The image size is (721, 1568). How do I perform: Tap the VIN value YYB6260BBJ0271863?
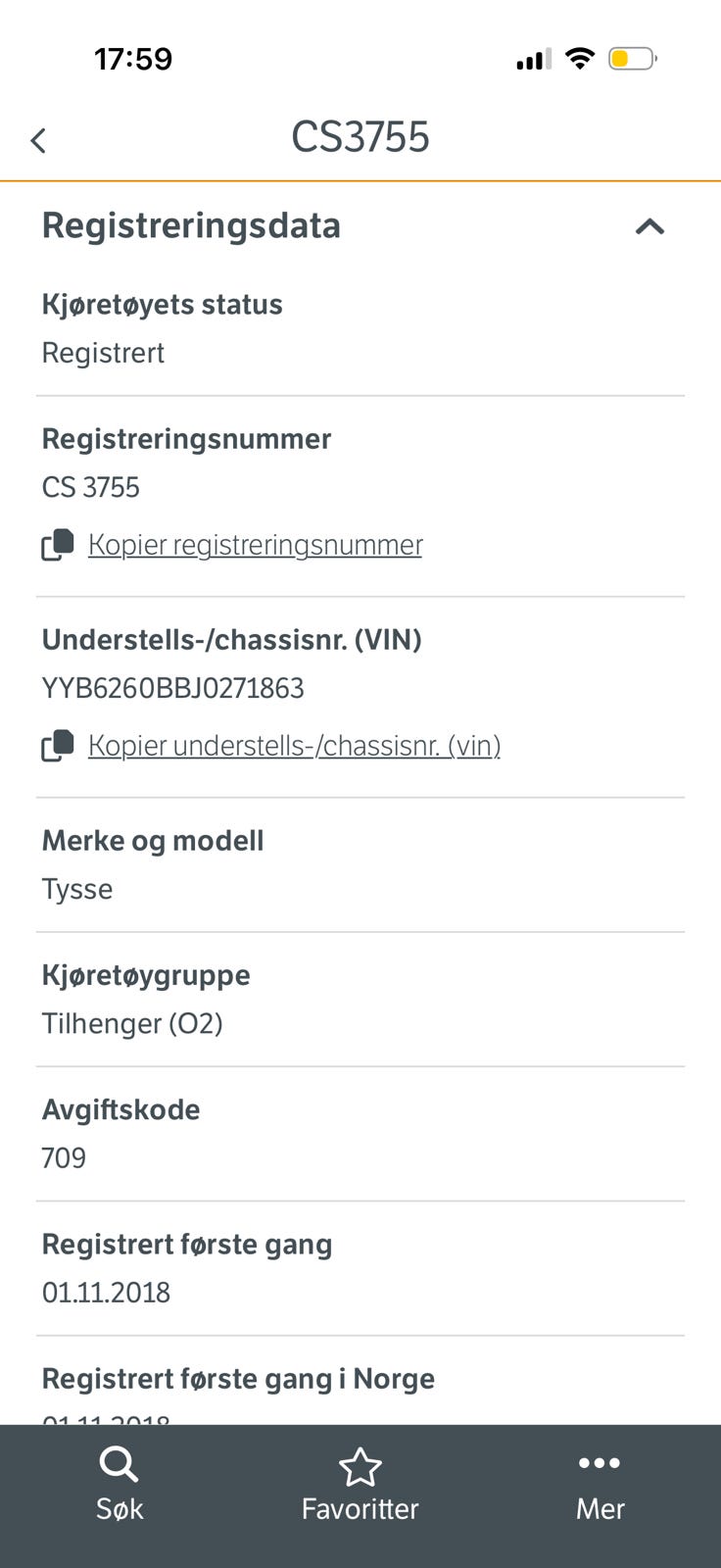[x=172, y=688]
